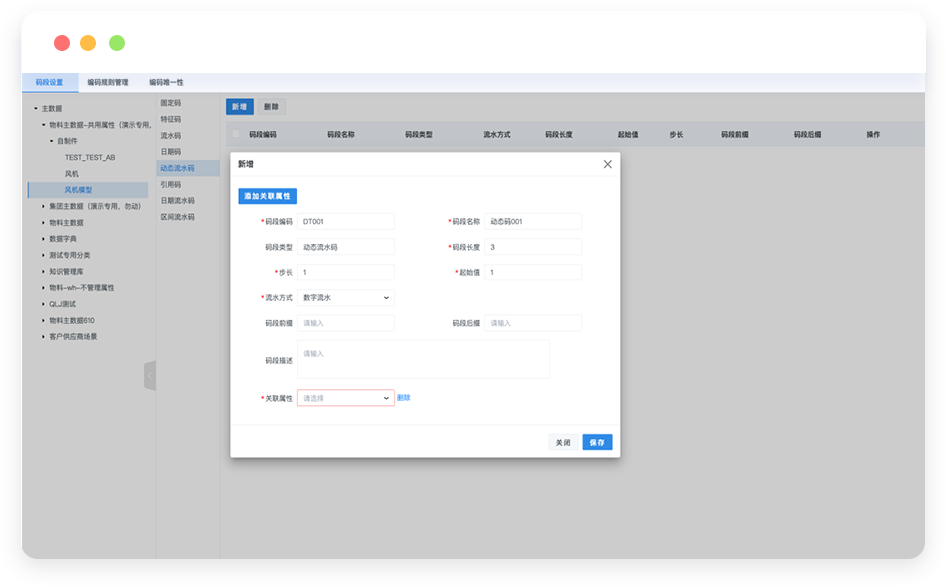Switch to the 编码规则管理 tab
This screenshot has width=946, height=587.
click(x=107, y=83)
